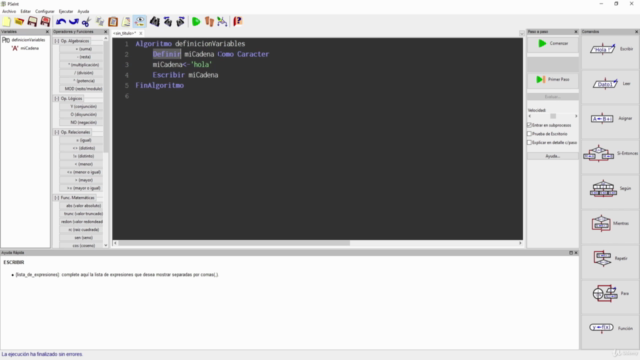Insert the Leer command
This screenshot has width=640, height=360.
tap(611, 84)
